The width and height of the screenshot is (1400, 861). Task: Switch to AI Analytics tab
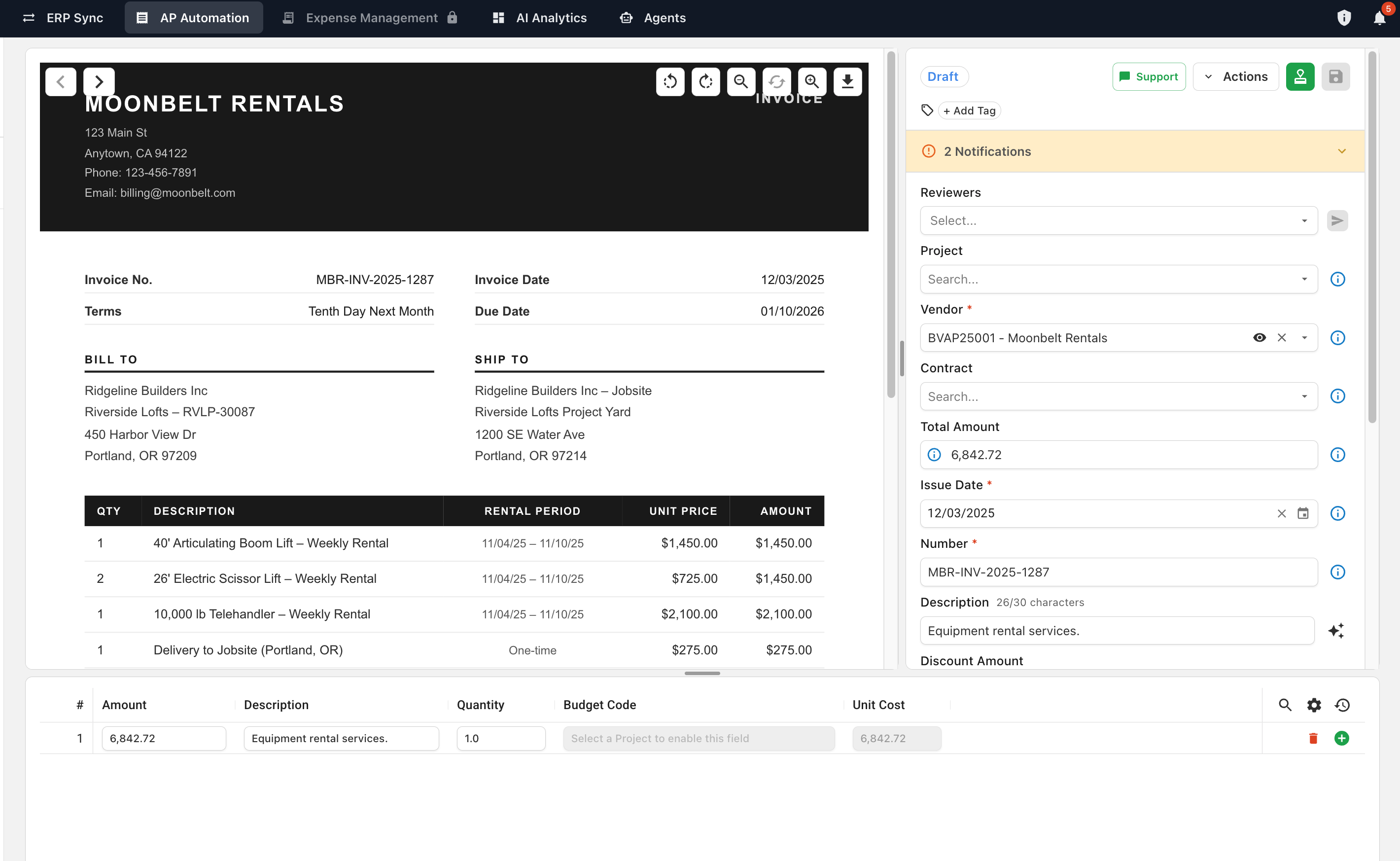pos(539,18)
